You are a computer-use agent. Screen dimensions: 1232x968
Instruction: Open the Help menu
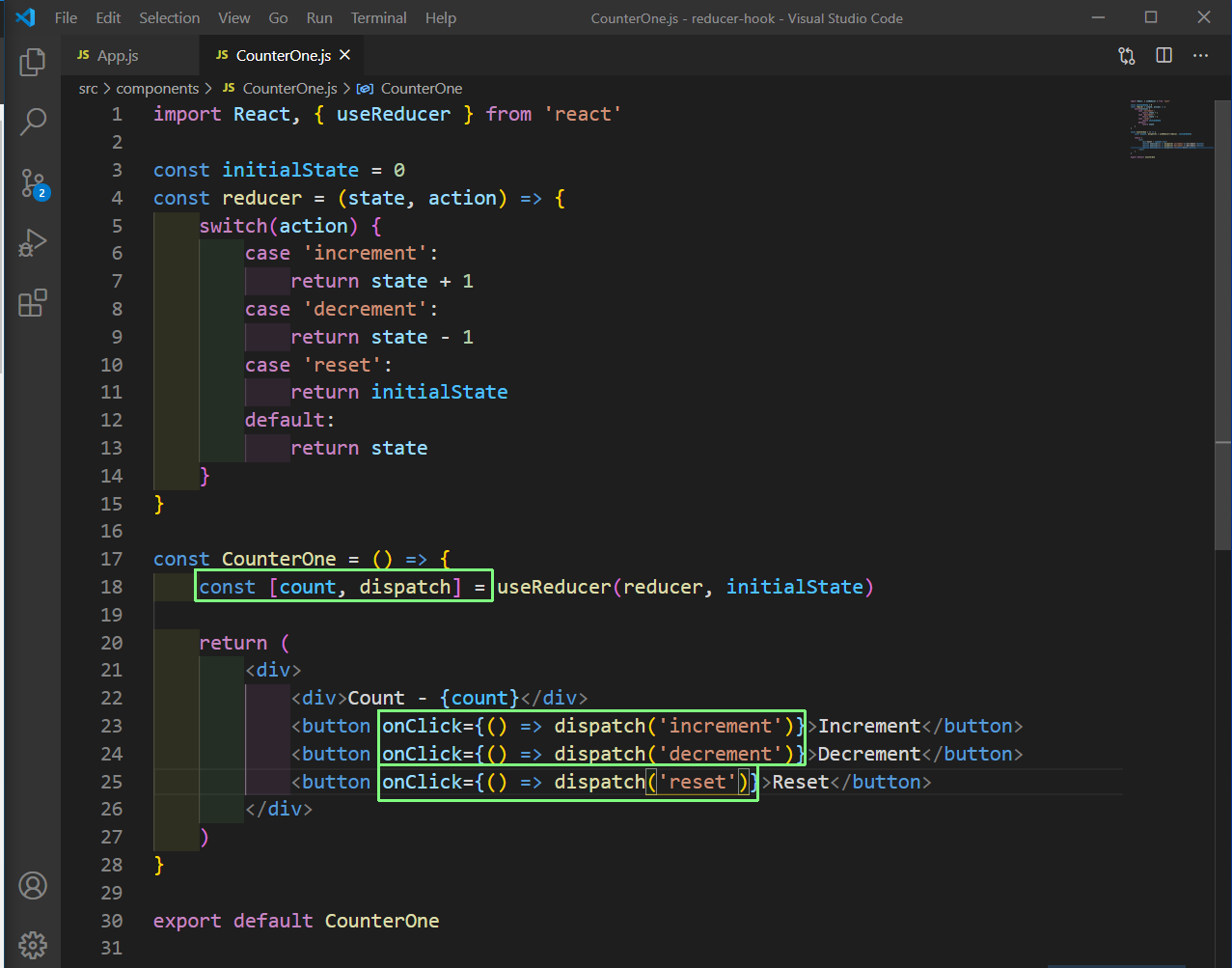[x=441, y=17]
